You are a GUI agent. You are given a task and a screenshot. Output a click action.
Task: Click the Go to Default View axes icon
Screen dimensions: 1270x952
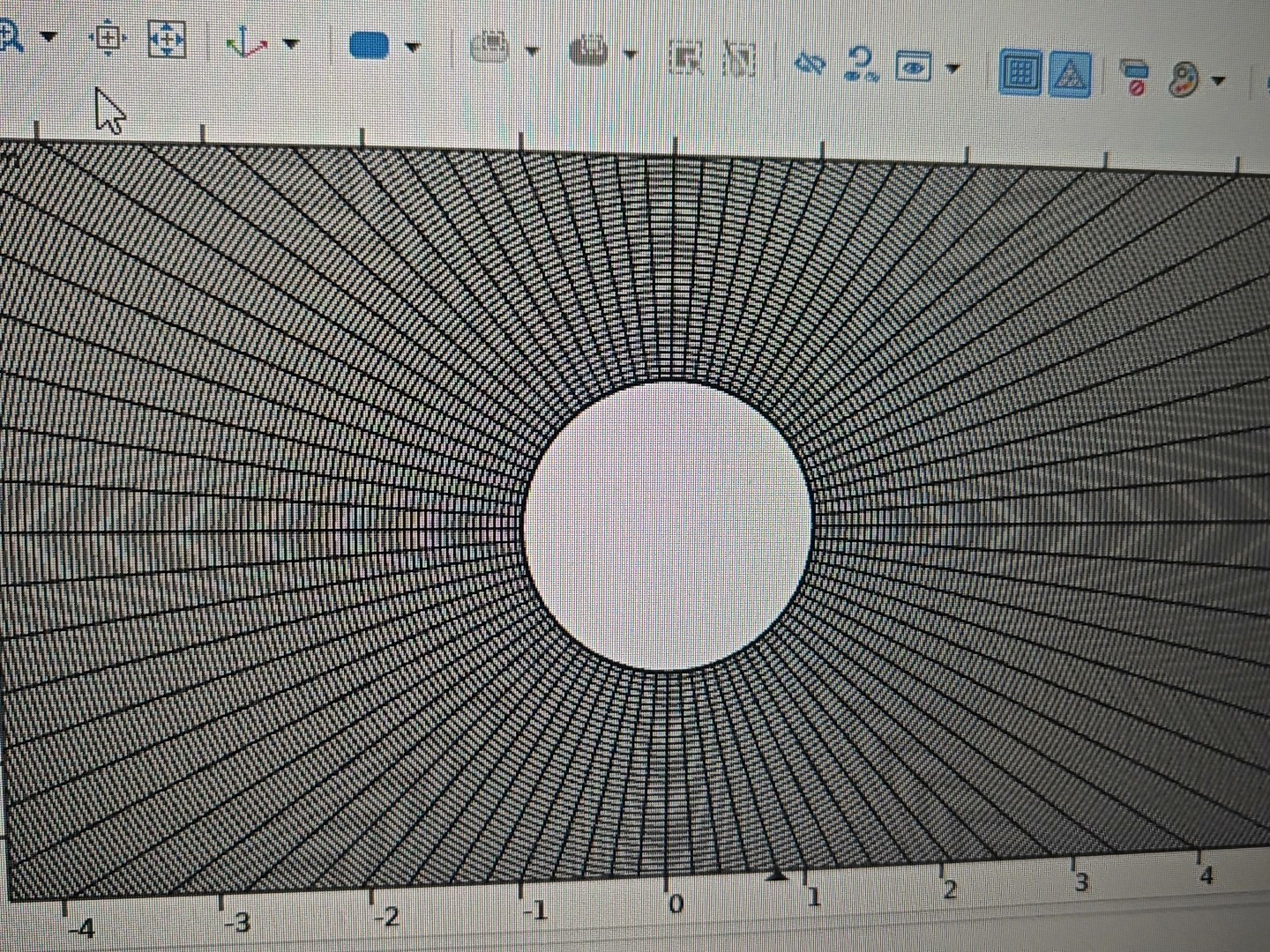[248, 41]
